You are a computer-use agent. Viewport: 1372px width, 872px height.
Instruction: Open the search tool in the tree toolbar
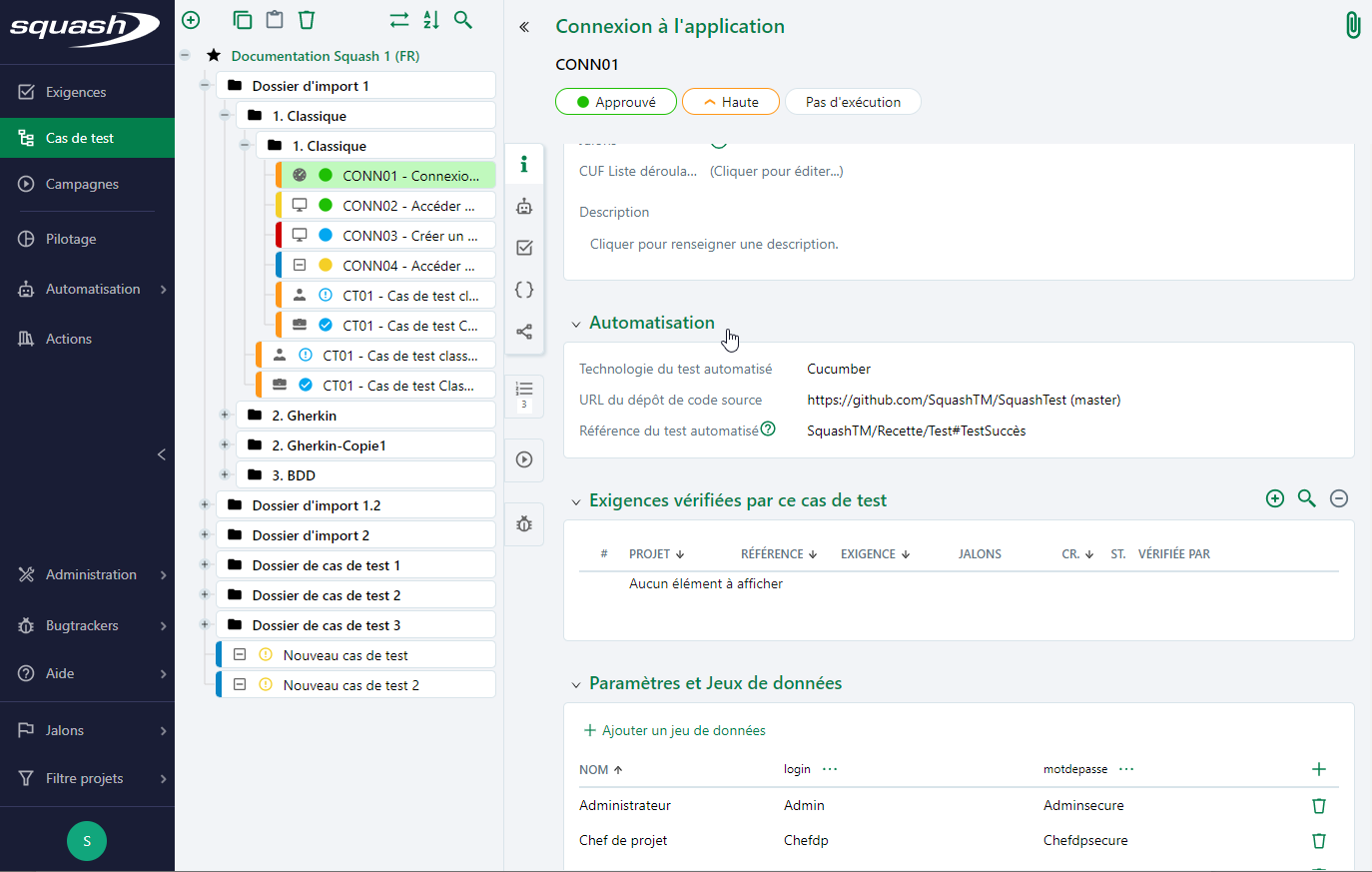463,20
